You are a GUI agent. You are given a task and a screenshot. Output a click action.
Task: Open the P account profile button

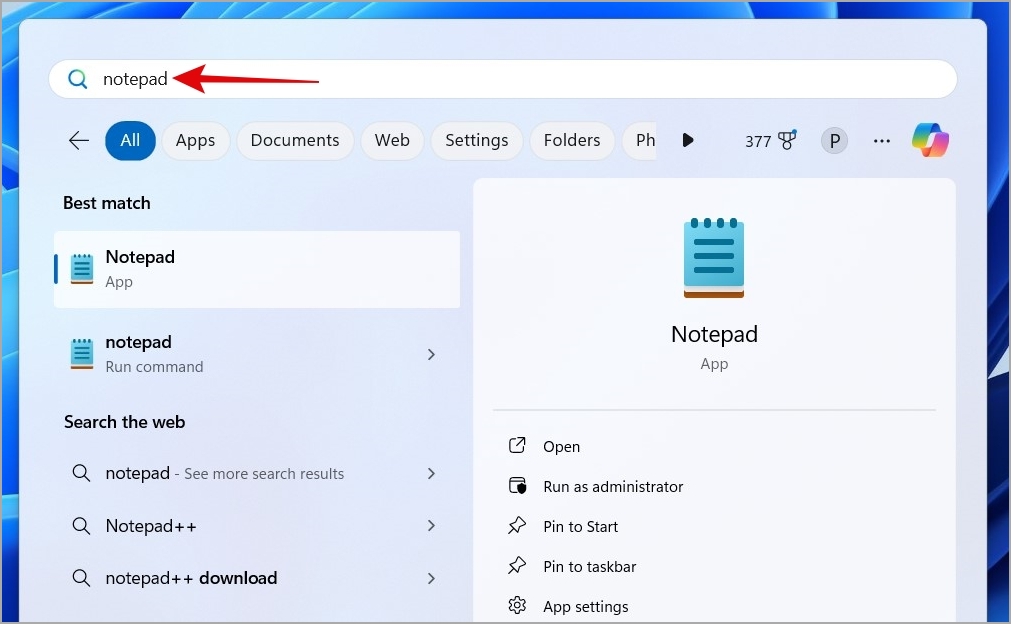[834, 141]
